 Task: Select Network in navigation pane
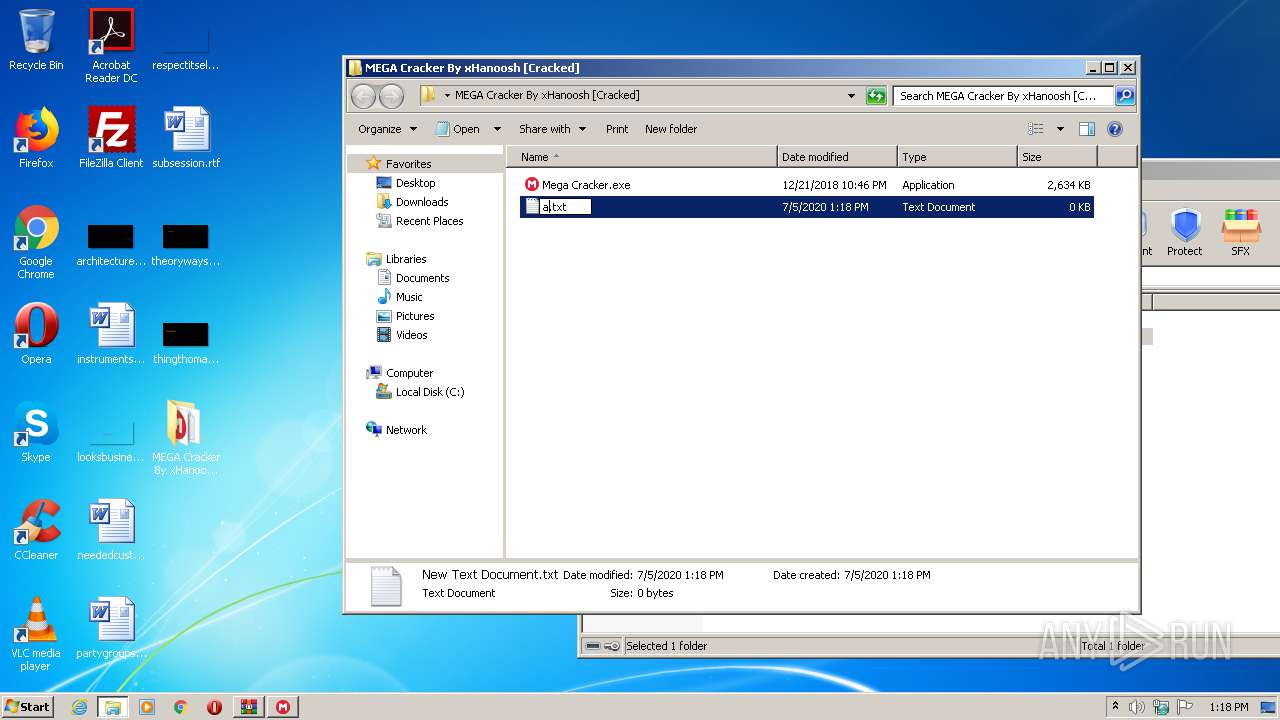tap(406, 430)
